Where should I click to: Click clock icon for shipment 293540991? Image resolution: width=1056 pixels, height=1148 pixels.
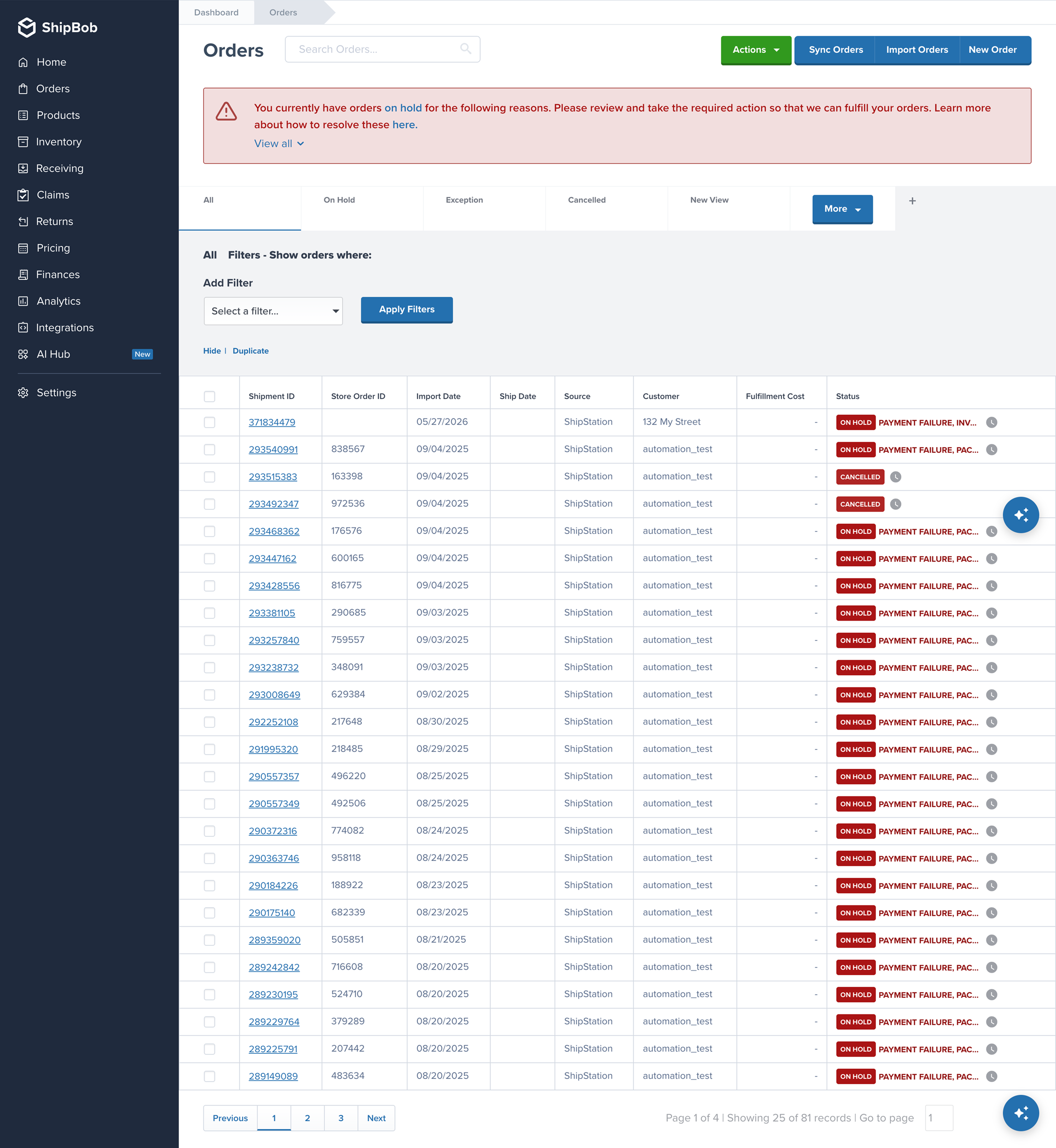pyautogui.click(x=992, y=450)
